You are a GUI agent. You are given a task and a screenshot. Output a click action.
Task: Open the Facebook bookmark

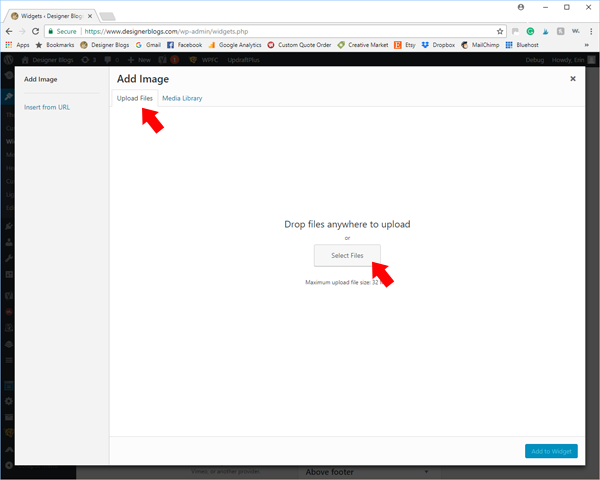click(184, 45)
